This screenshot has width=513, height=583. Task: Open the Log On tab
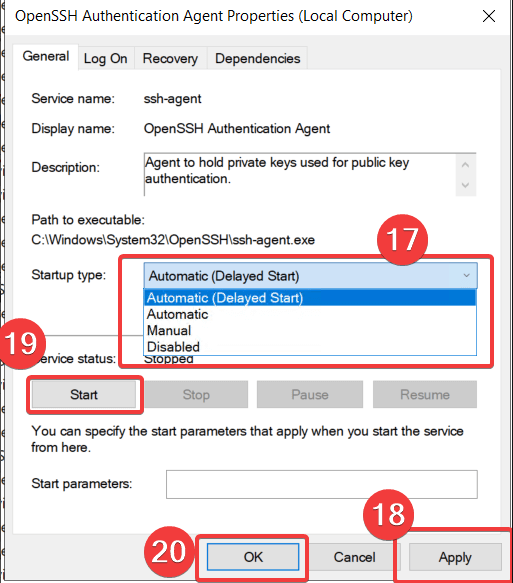[x=106, y=58]
